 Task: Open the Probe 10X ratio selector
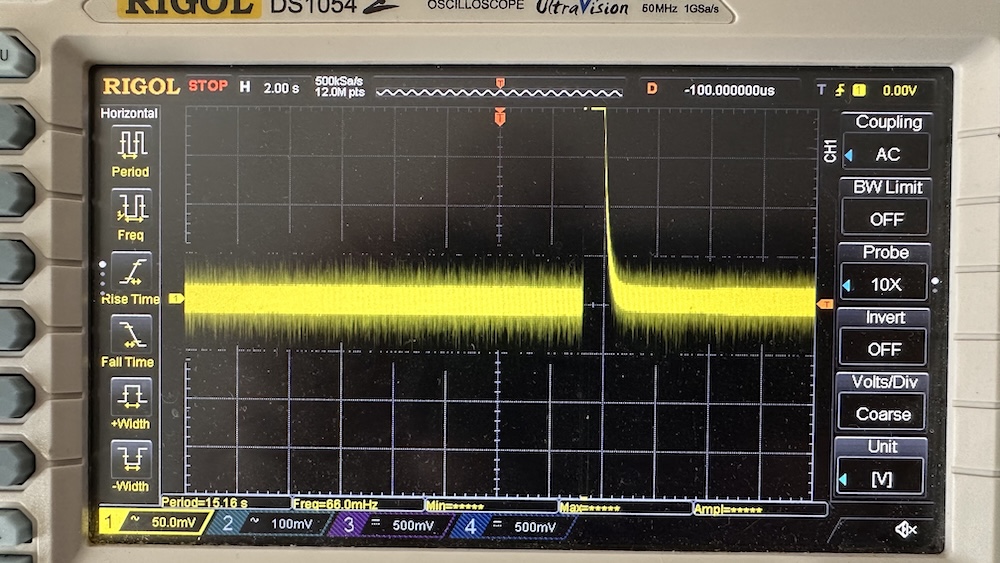885,284
